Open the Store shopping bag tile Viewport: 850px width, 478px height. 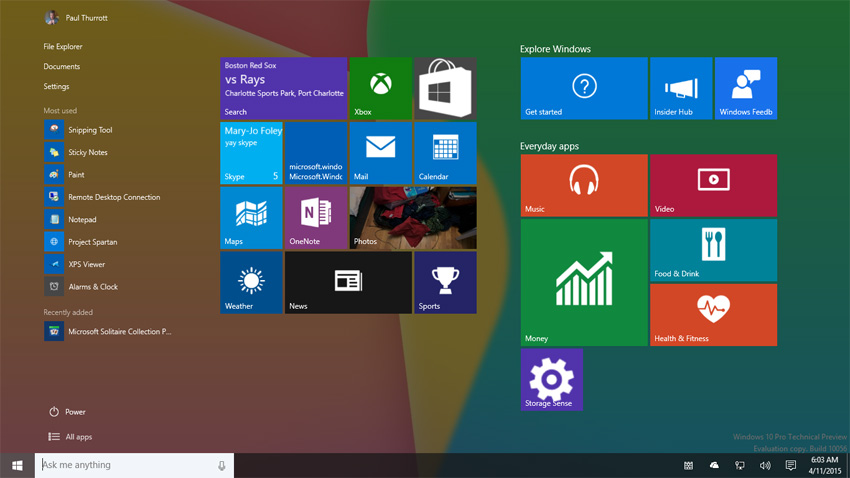click(x=445, y=88)
